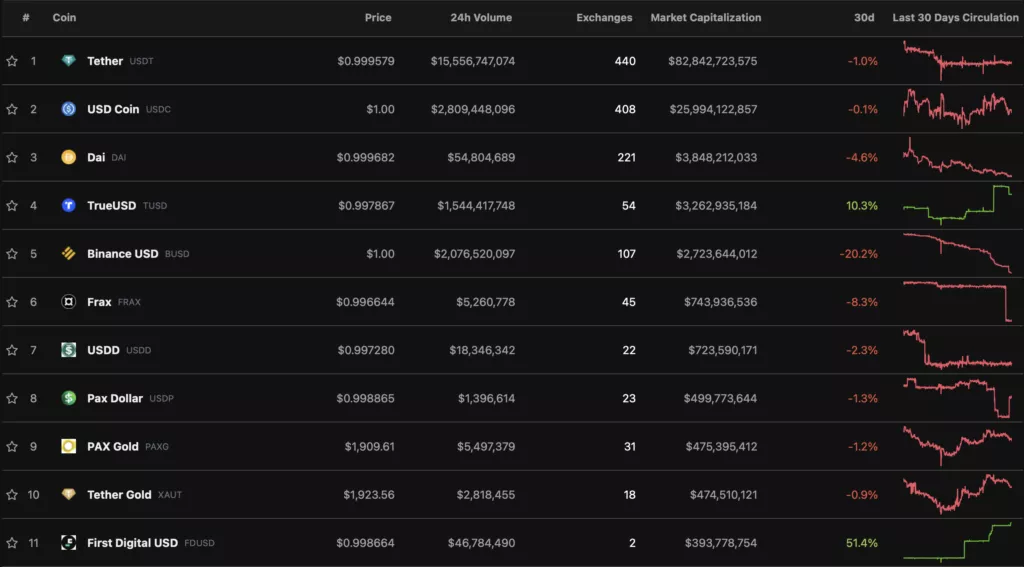Open the Tether Gold coin link
The image size is (1024, 567).
[119, 494]
